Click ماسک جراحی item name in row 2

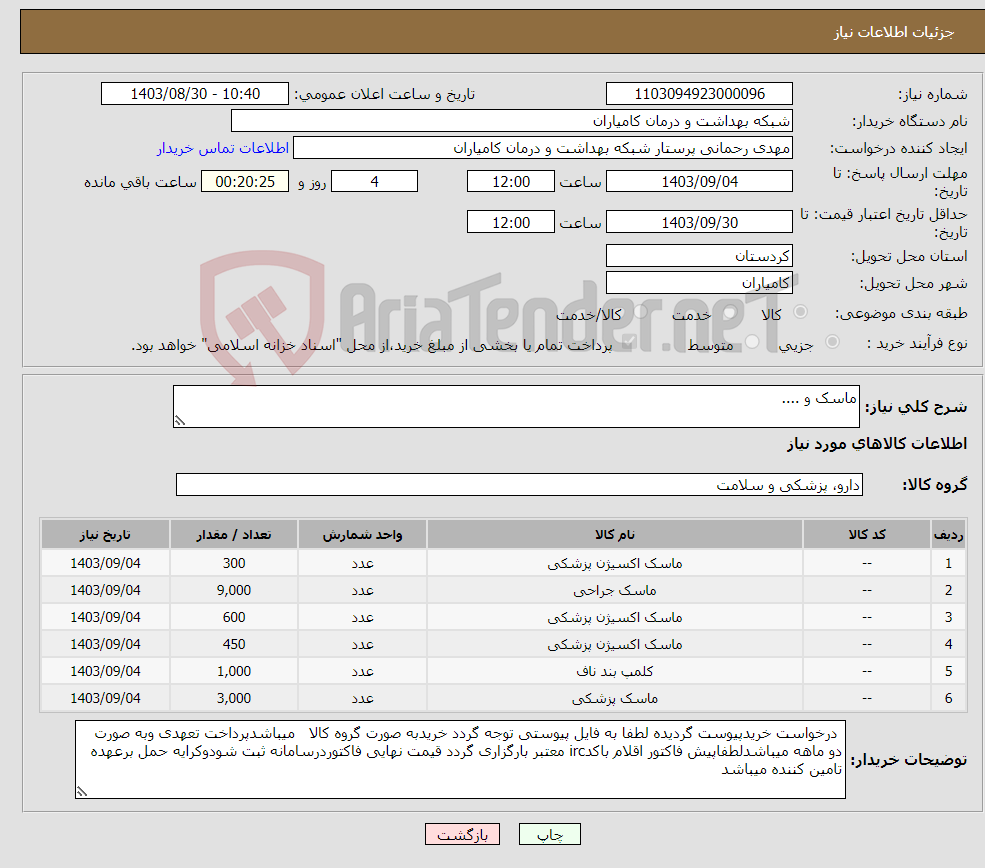615,590
